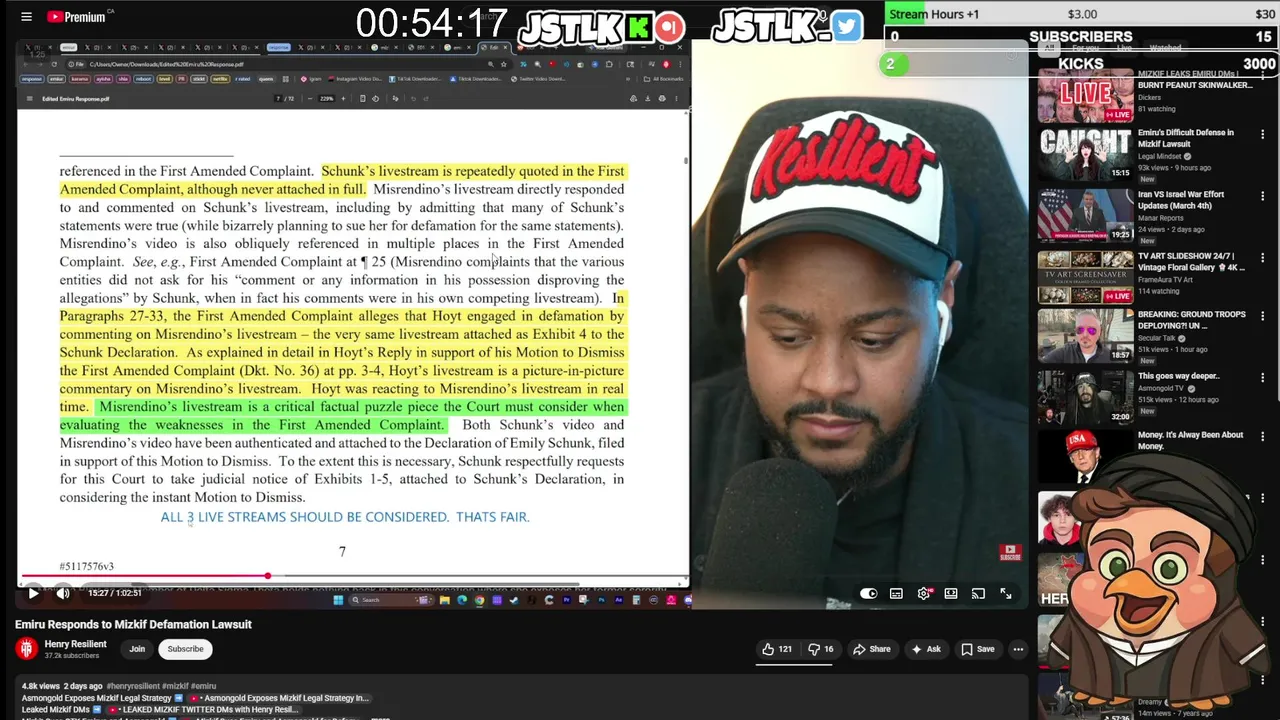This screenshot has height=720, width=1280.
Task: Share the video
Action: [x=871, y=649]
